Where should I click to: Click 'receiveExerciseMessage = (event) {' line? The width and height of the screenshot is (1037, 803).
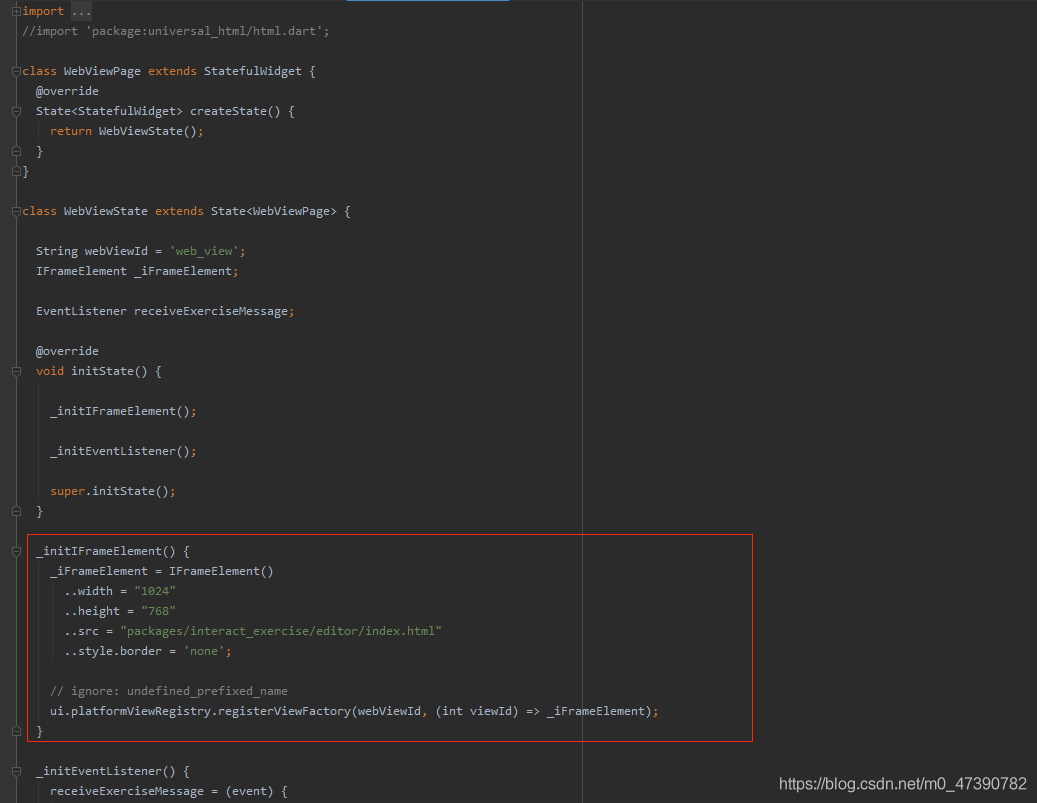point(169,791)
